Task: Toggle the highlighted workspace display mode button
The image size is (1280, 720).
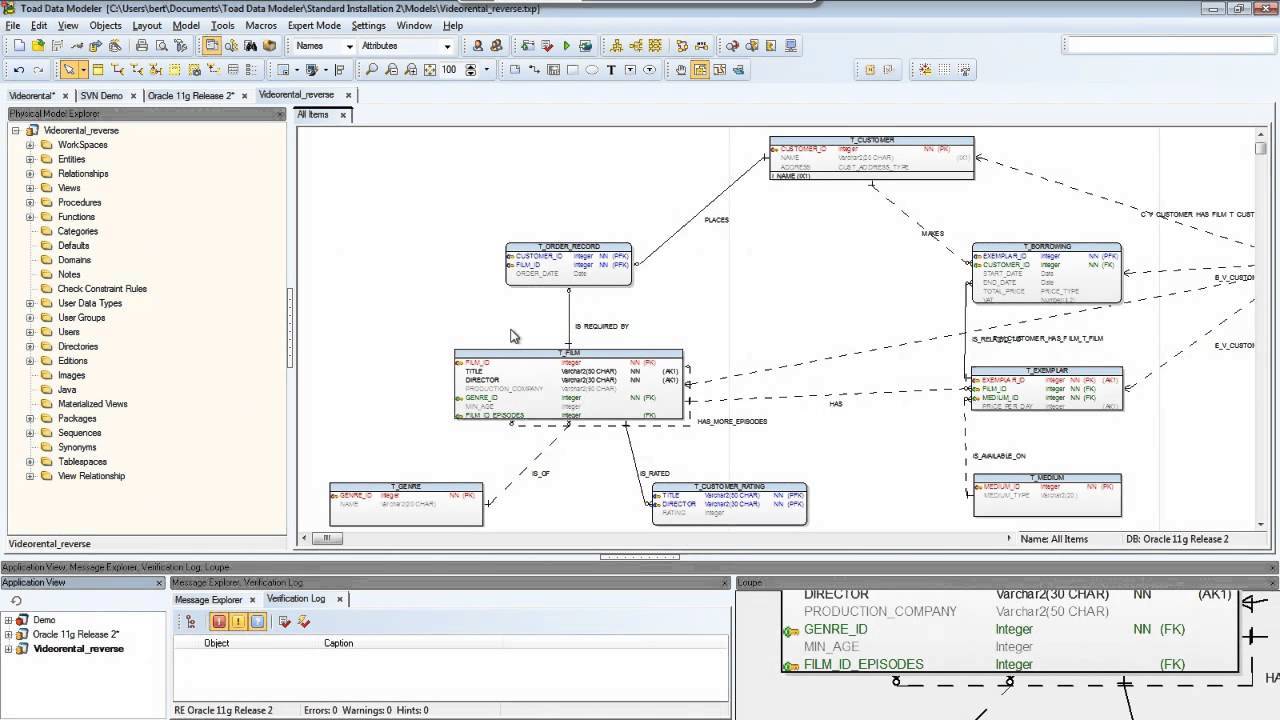Action: click(212, 46)
